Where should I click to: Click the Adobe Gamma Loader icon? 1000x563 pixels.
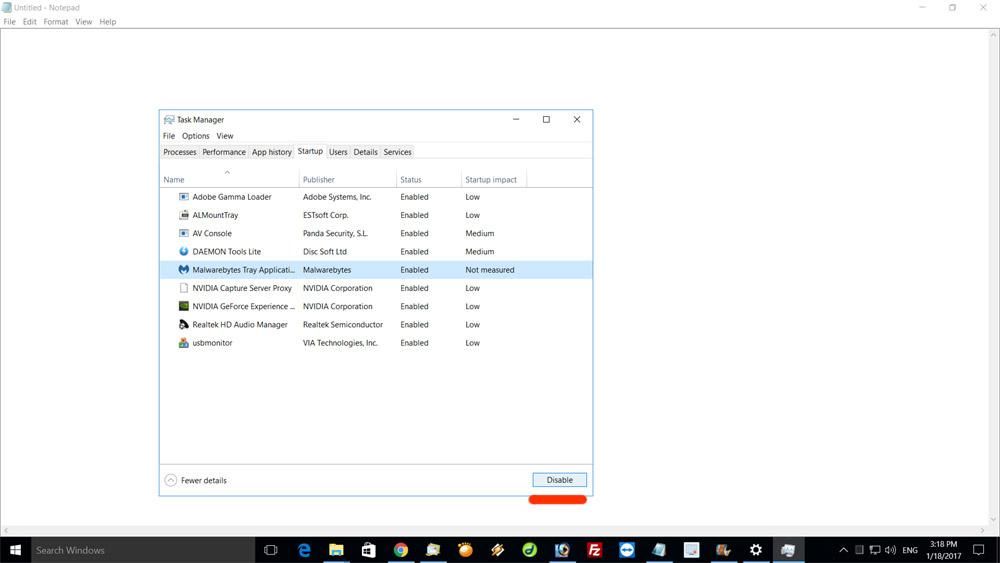(184, 197)
